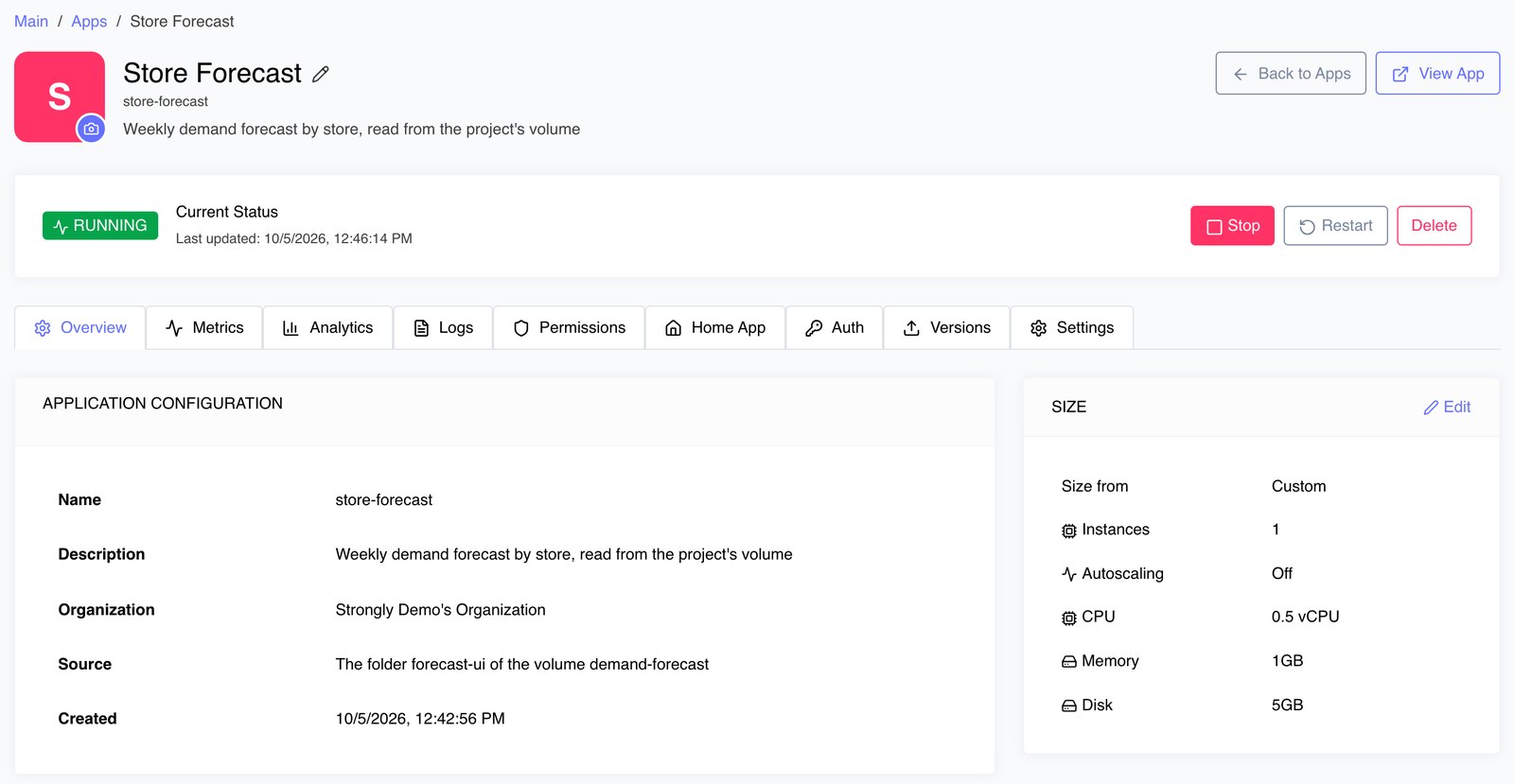View the Versions tab
The width and height of the screenshot is (1514, 784).
pyautogui.click(x=947, y=327)
